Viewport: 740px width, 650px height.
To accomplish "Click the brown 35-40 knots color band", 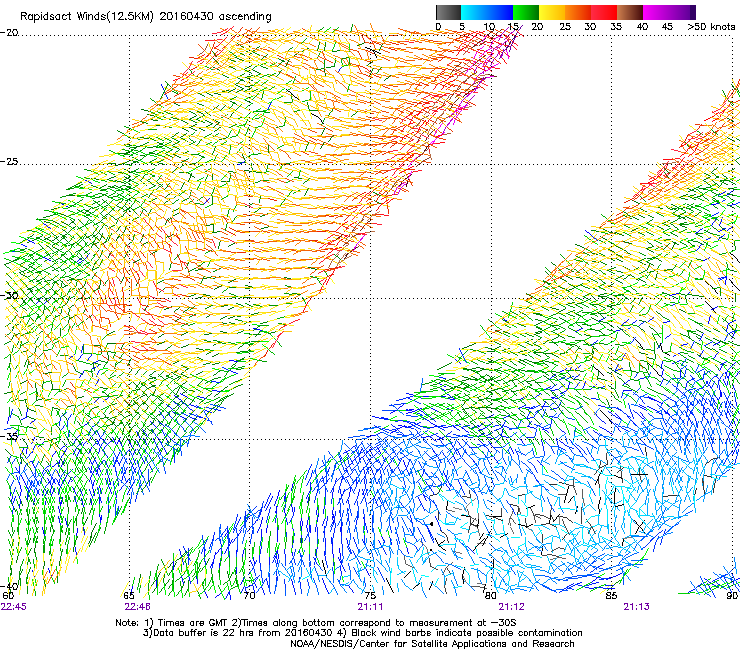I will click(630, 12).
